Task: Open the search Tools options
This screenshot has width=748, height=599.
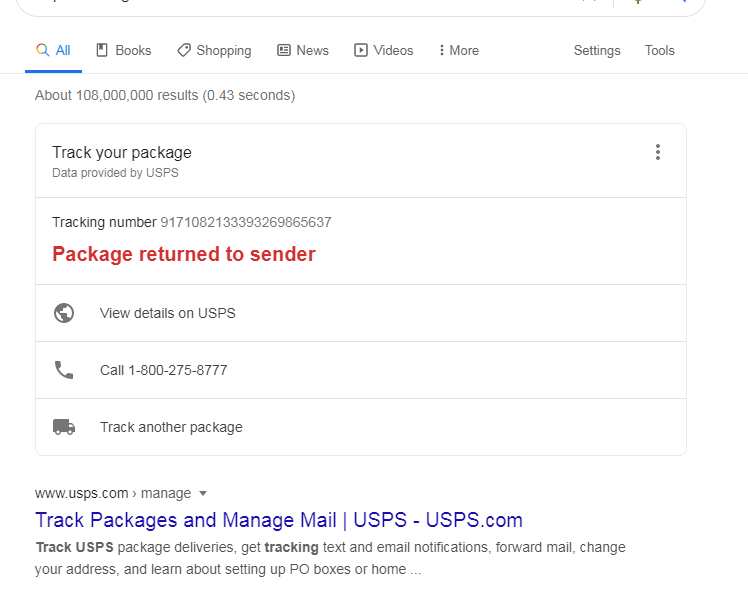Action: (660, 50)
